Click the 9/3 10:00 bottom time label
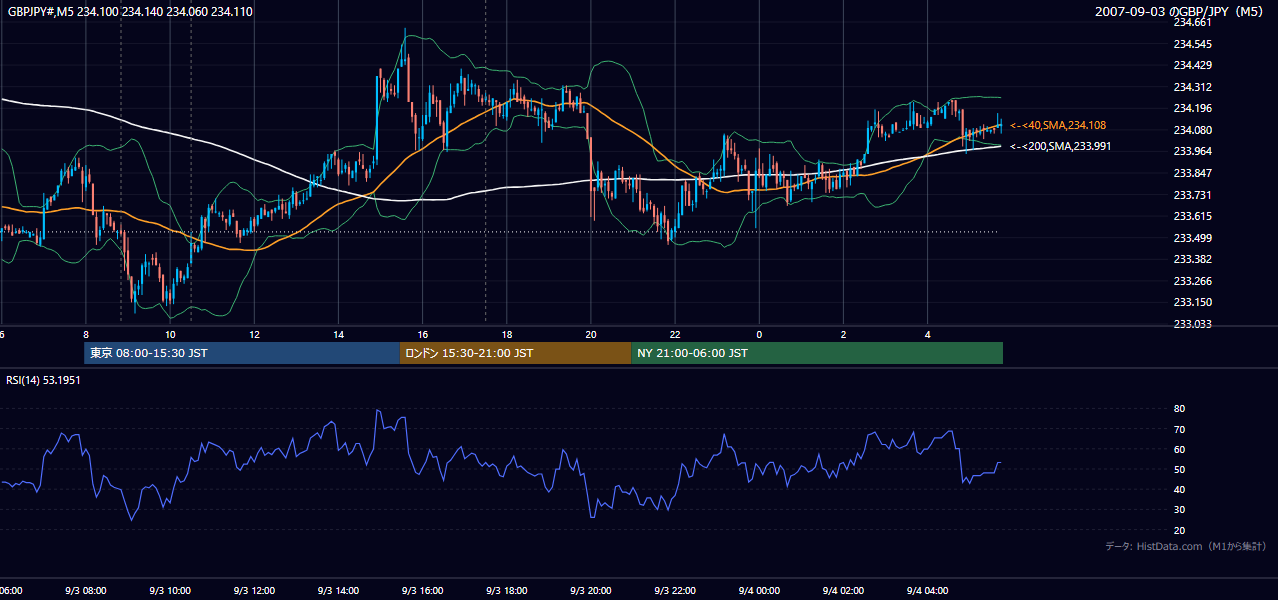Image resolution: width=1278 pixels, height=600 pixels. (170, 591)
